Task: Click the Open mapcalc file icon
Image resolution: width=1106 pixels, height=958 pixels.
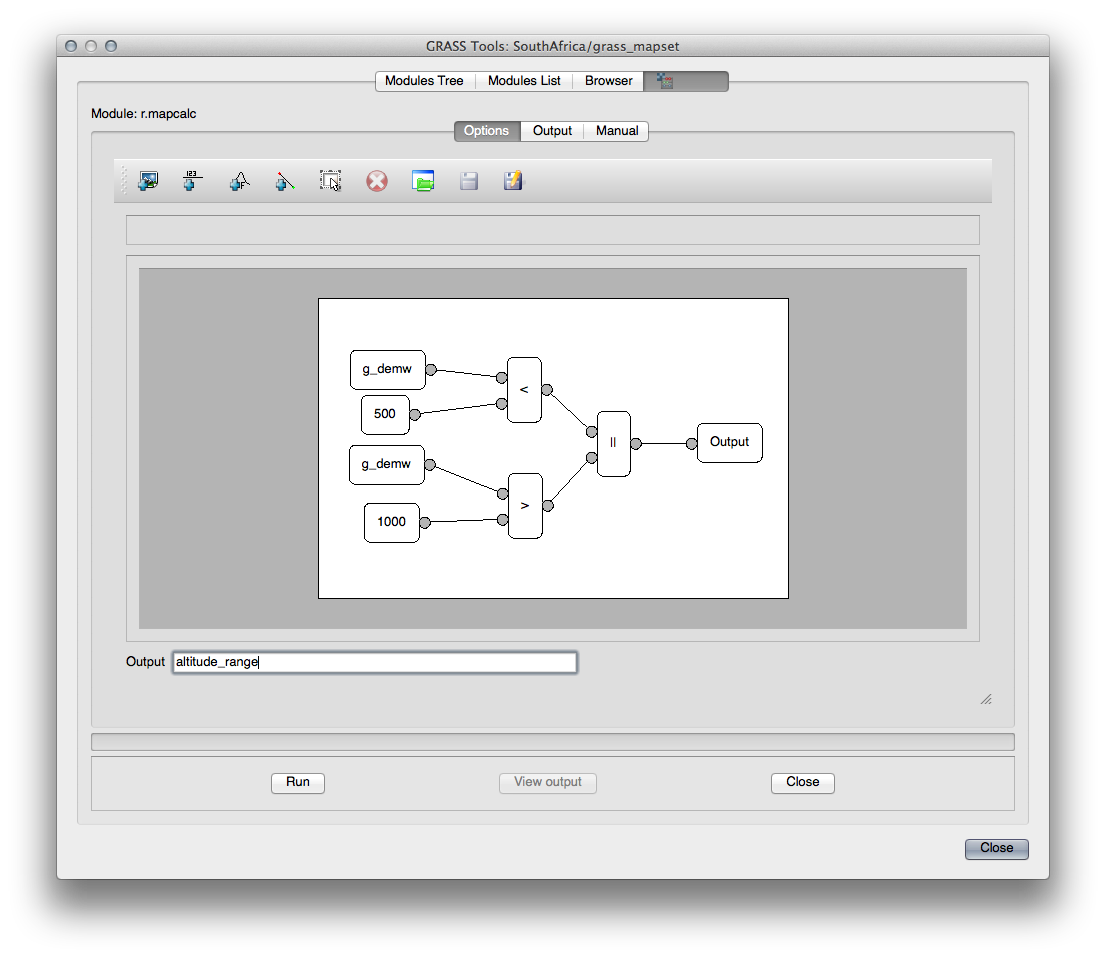Action: [x=423, y=181]
